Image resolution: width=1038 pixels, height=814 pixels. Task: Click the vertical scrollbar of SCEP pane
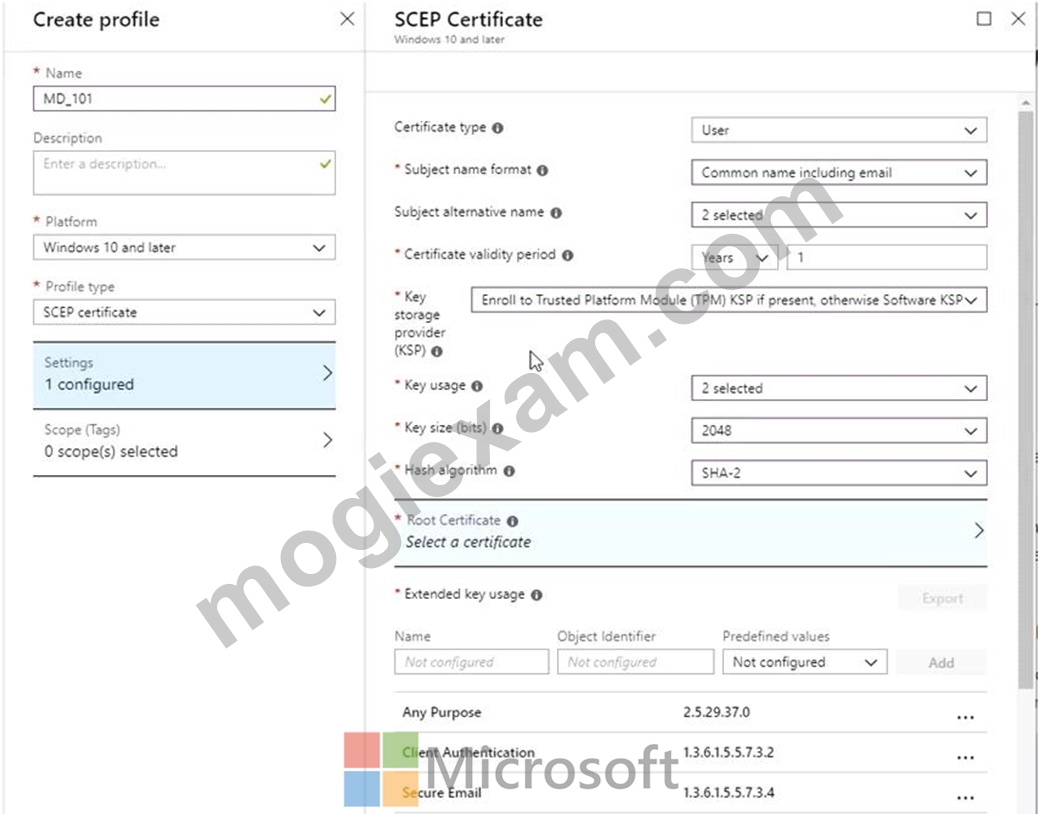pyautogui.click(x=1025, y=397)
